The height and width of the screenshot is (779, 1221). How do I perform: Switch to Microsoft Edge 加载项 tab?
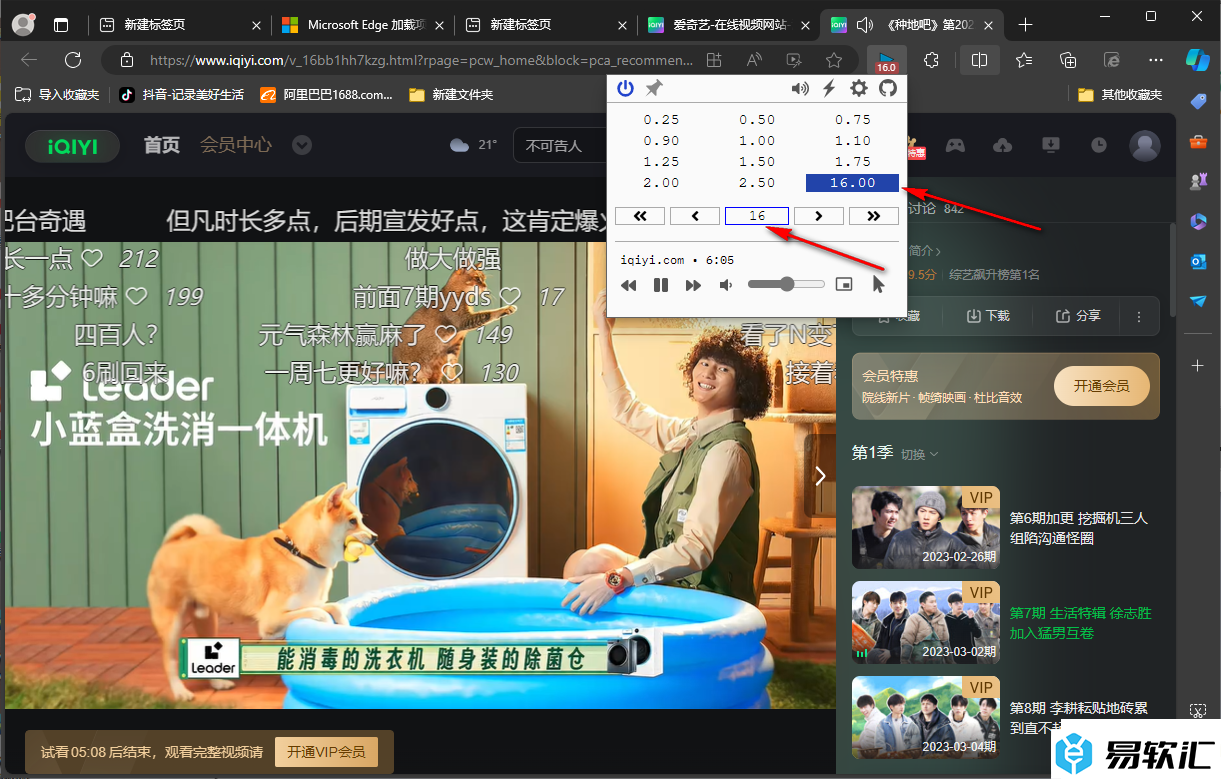click(x=362, y=25)
